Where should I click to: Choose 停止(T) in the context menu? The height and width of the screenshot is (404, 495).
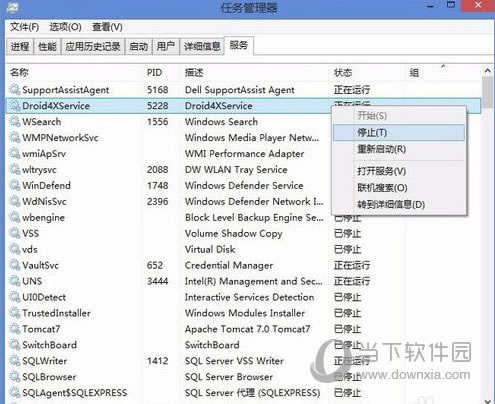pos(399,133)
